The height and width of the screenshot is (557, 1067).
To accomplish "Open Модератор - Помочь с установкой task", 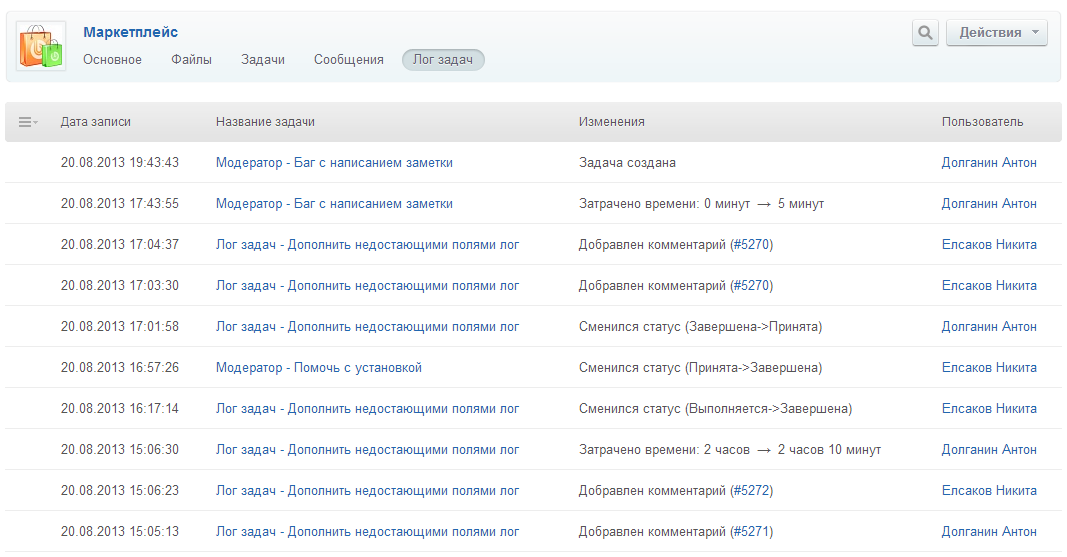I will click(x=319, y=368).
